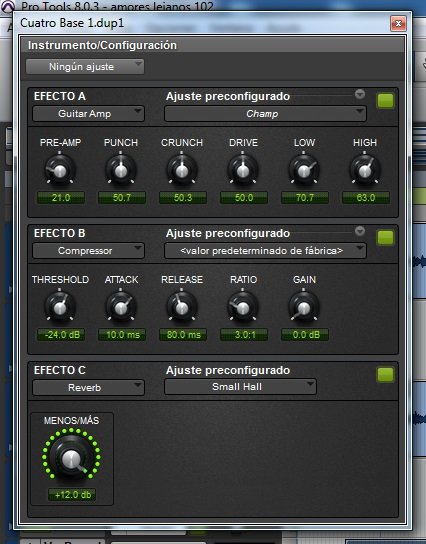Toggle the Efecto B green power button
Screen dimensions: 426x544
[385, 238]
